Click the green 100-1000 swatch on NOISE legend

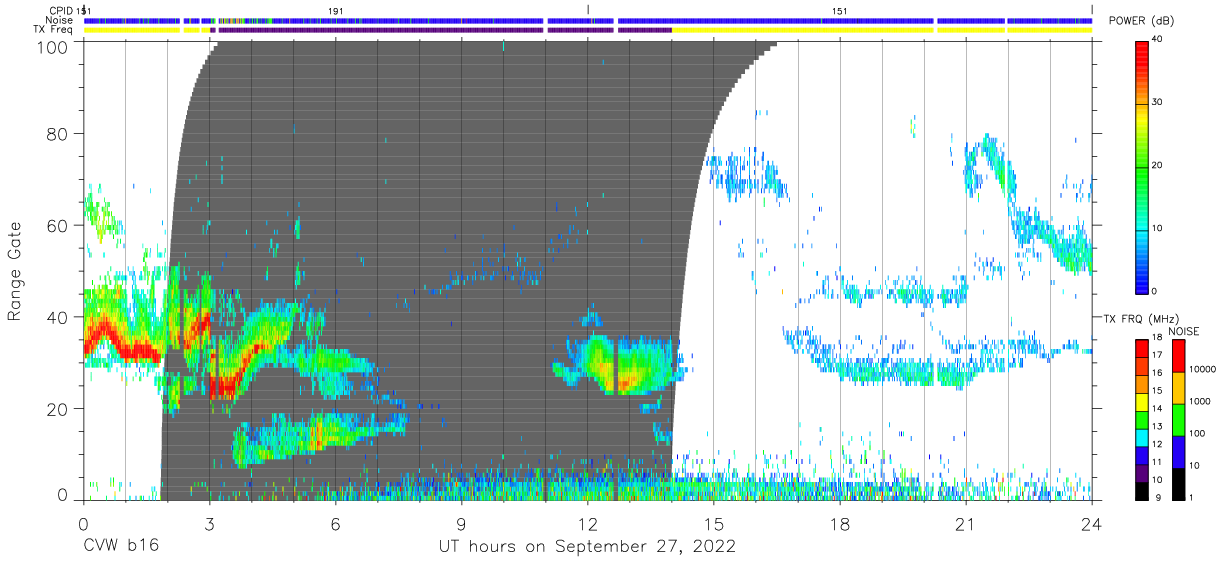tap(1179, 419)
